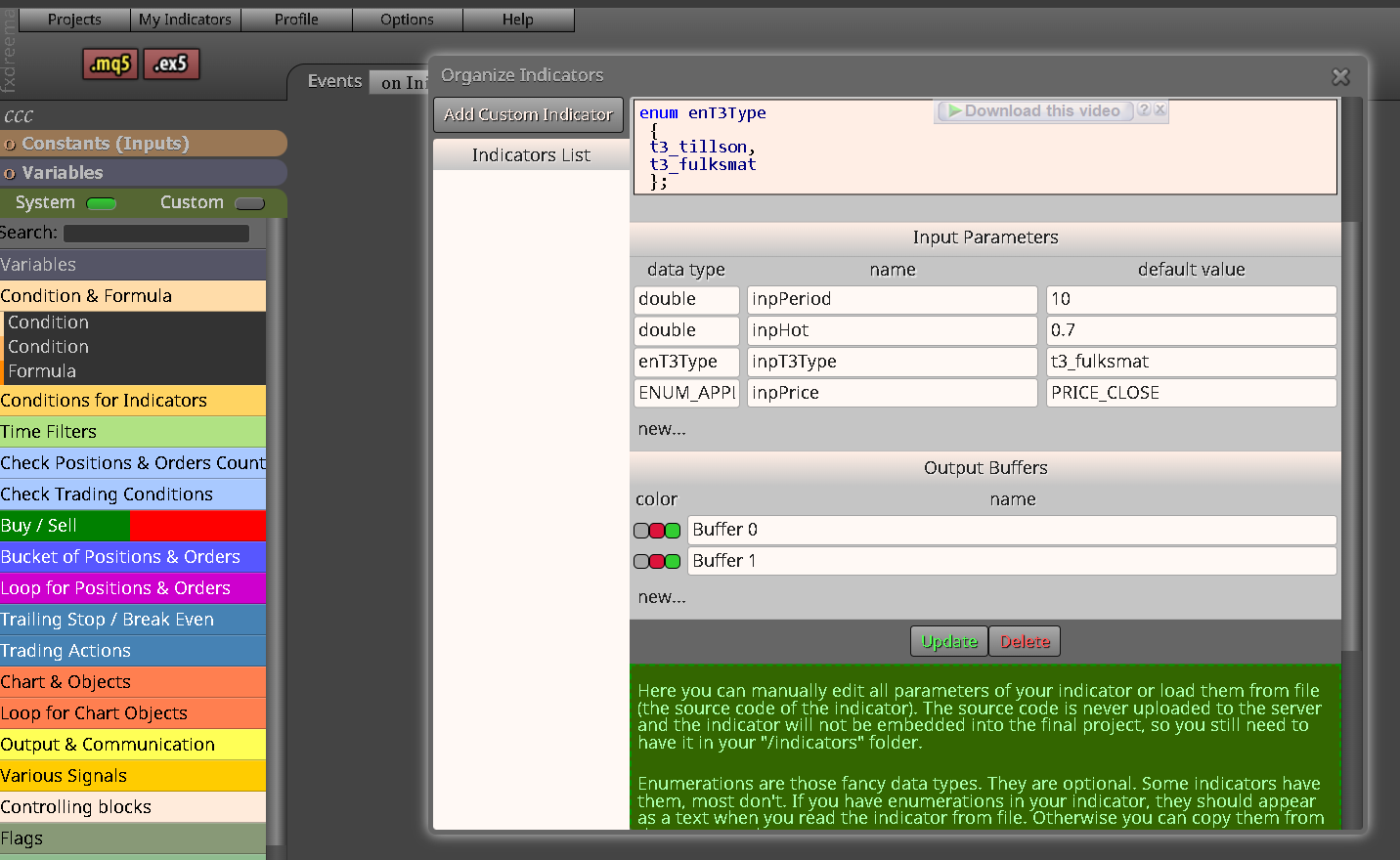Edit the t3_fulksmat default value

(x=1191, y=362)
